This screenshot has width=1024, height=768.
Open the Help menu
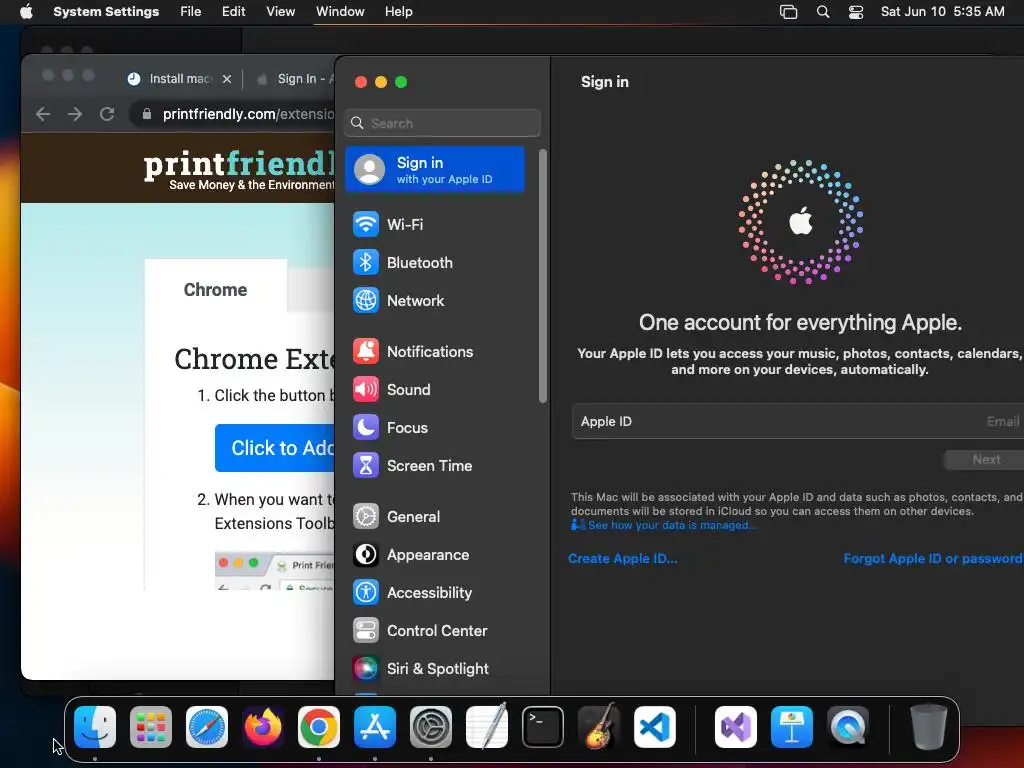398,12
